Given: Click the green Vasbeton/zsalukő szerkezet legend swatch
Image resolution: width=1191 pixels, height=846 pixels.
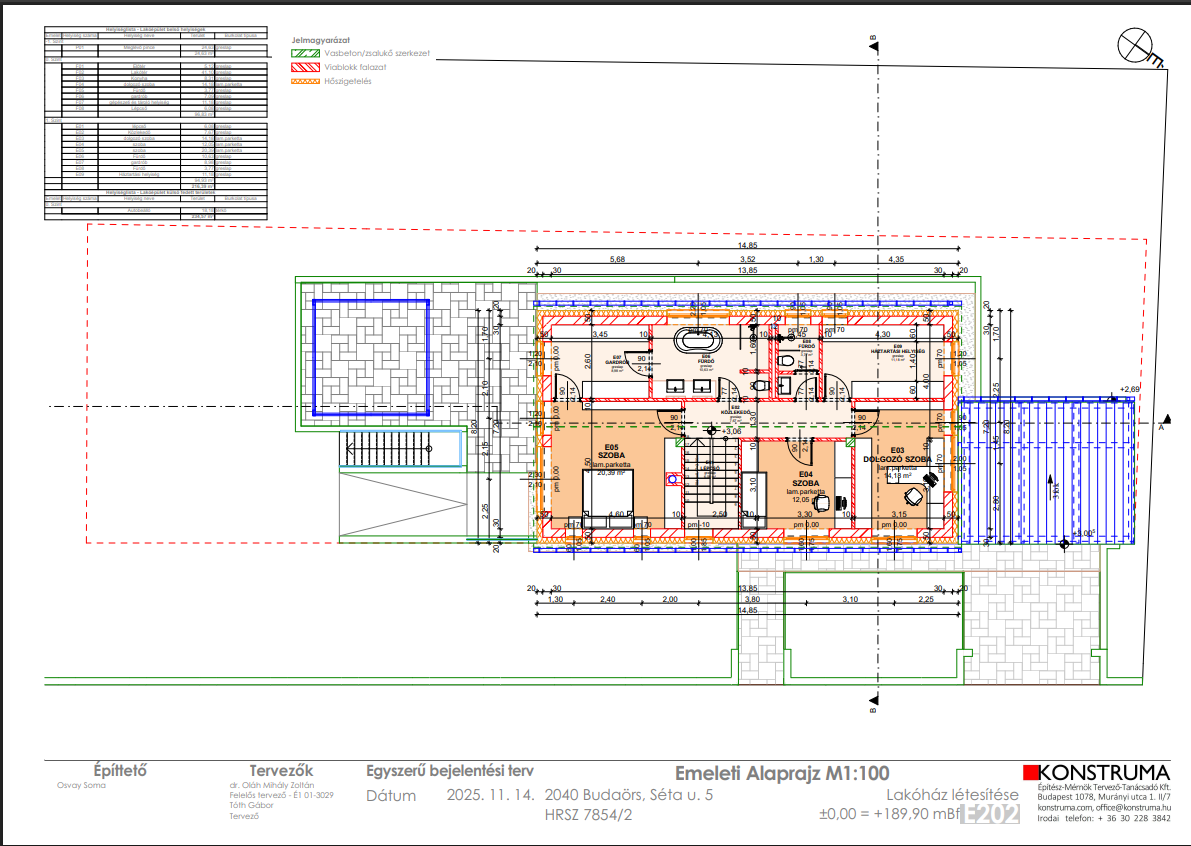Looking at the screenshot, I should [305, 53].
